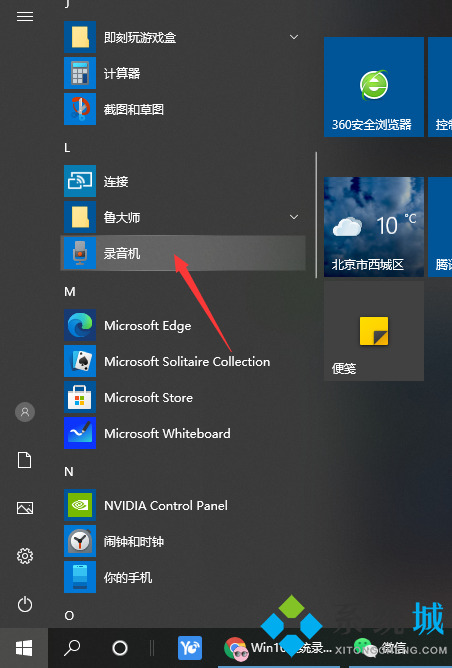Click the Microsoft Whiteboard label
Image resolution: width=452 pixels, height=668 pixels.
click(167, 434)
